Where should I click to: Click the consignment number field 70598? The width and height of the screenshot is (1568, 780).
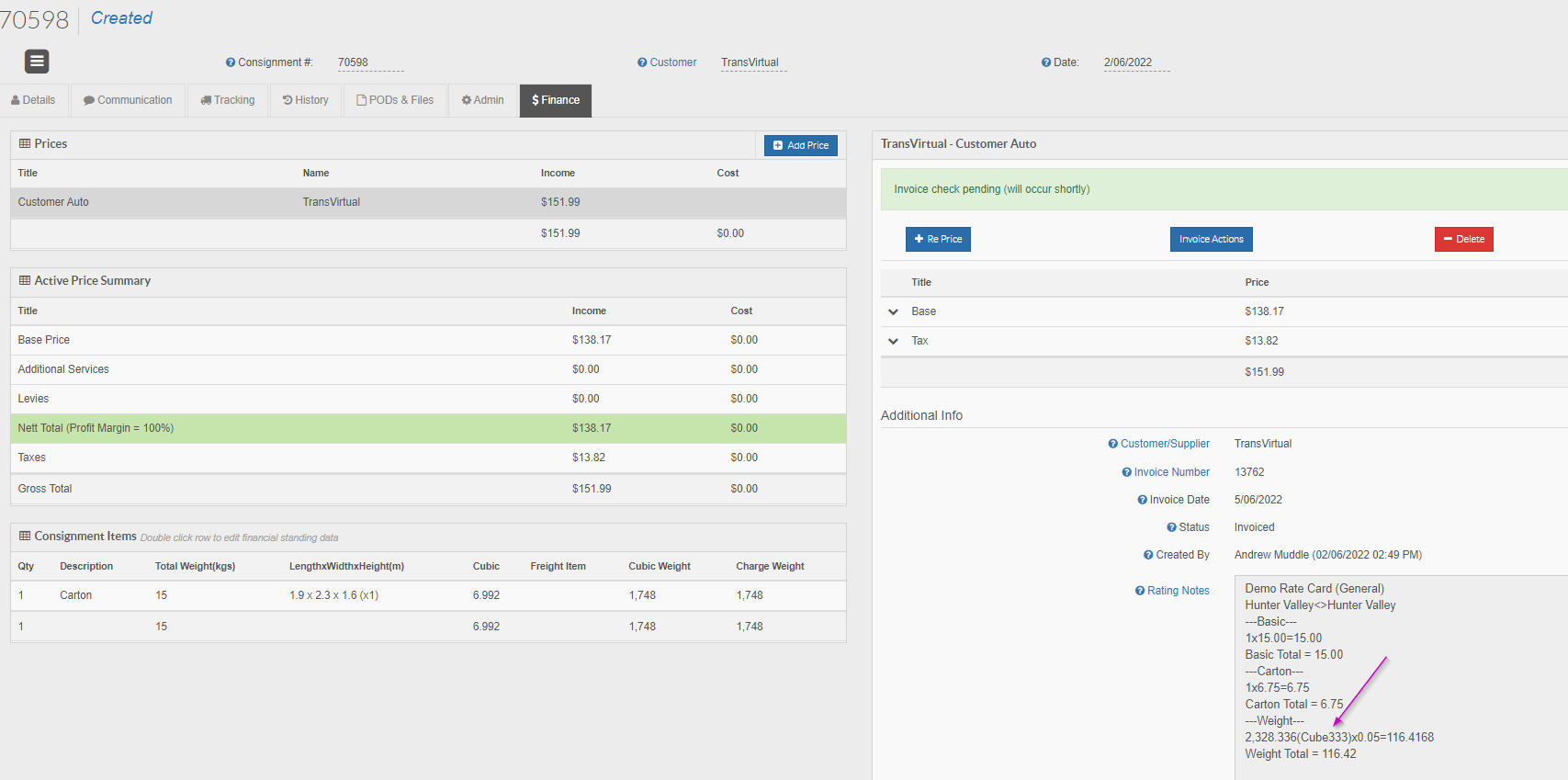click(x=370, y=62)
